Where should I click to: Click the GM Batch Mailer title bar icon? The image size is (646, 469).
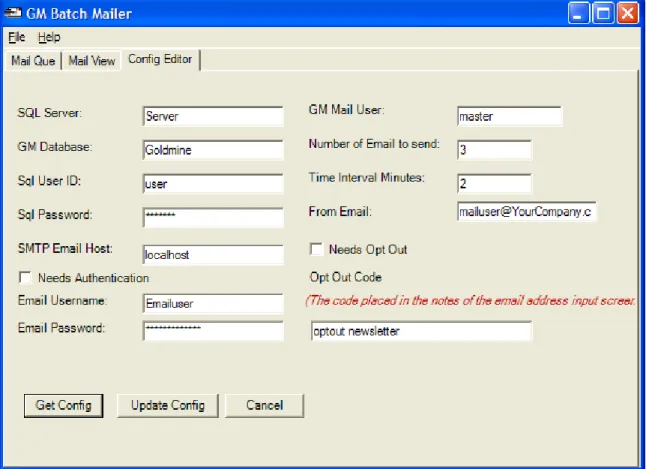click(12, 13)
